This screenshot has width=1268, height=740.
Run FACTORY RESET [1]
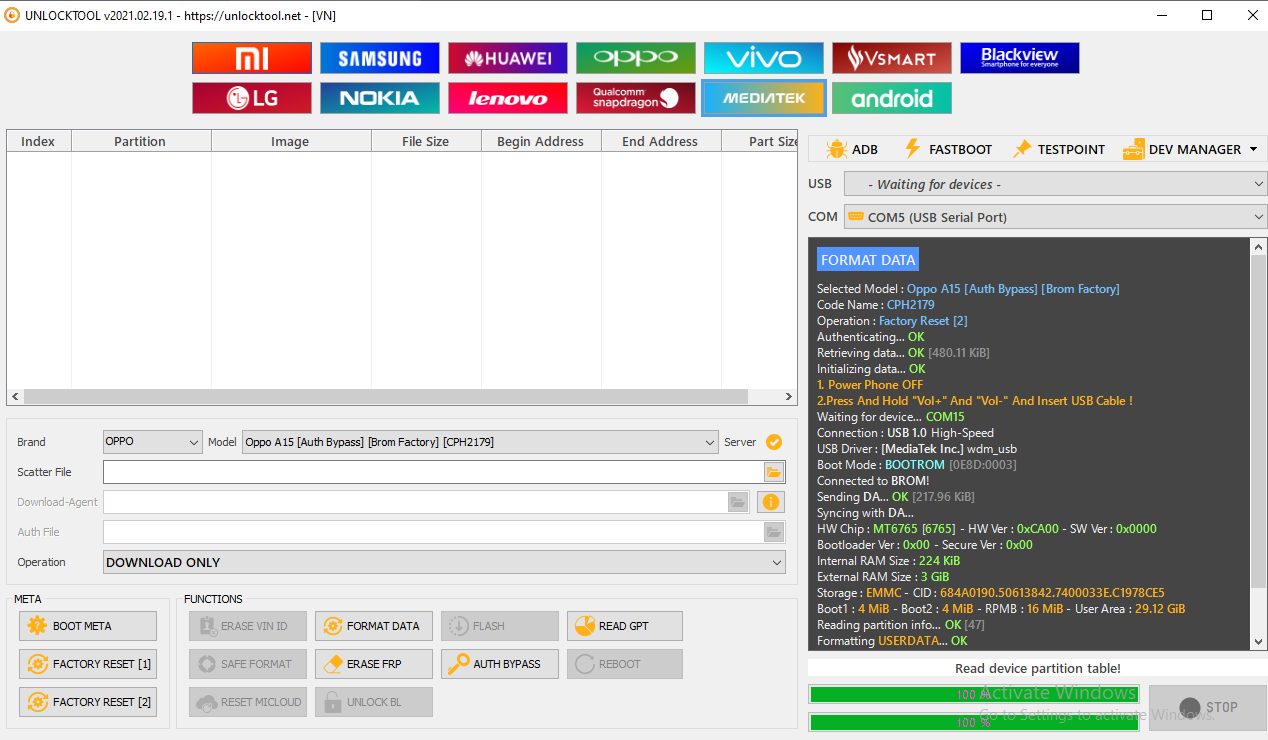[x=88, y=664]
